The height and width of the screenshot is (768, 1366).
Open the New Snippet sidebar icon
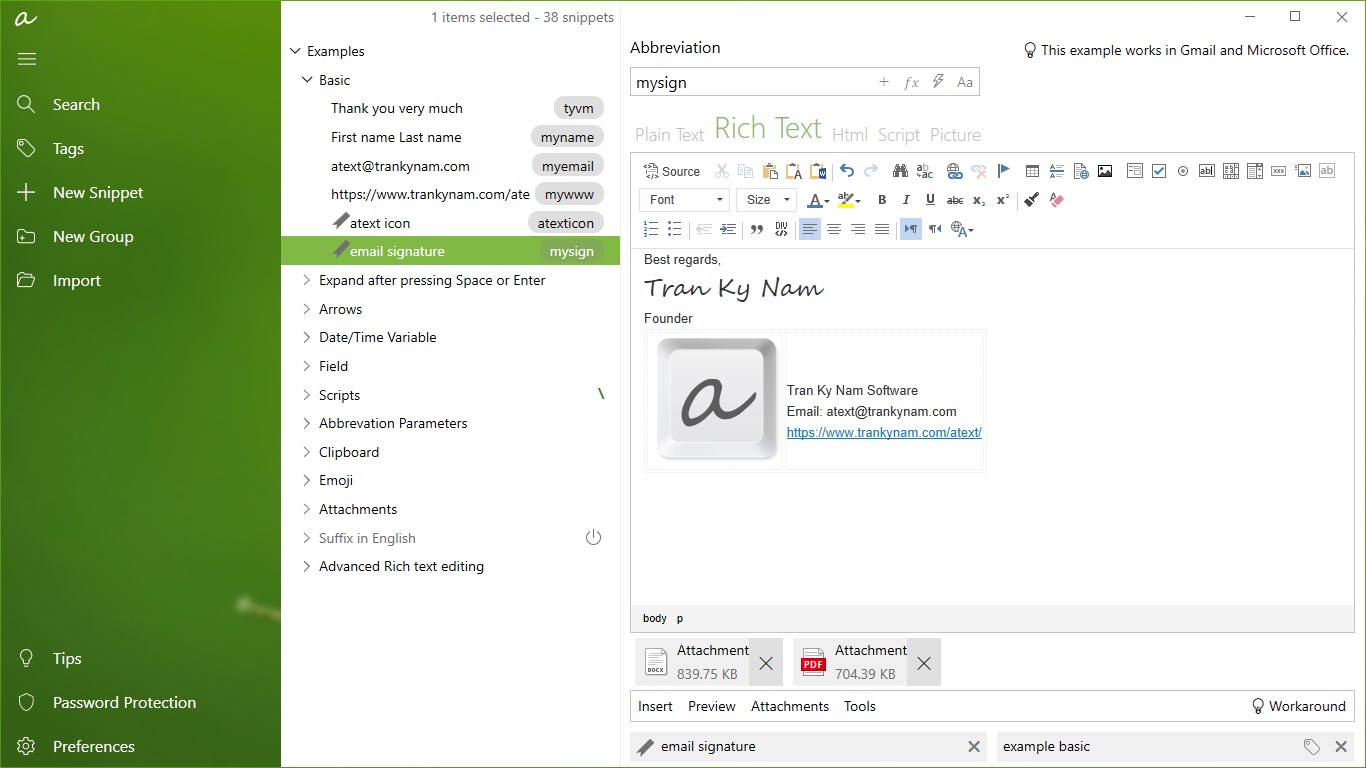(26, 192)
